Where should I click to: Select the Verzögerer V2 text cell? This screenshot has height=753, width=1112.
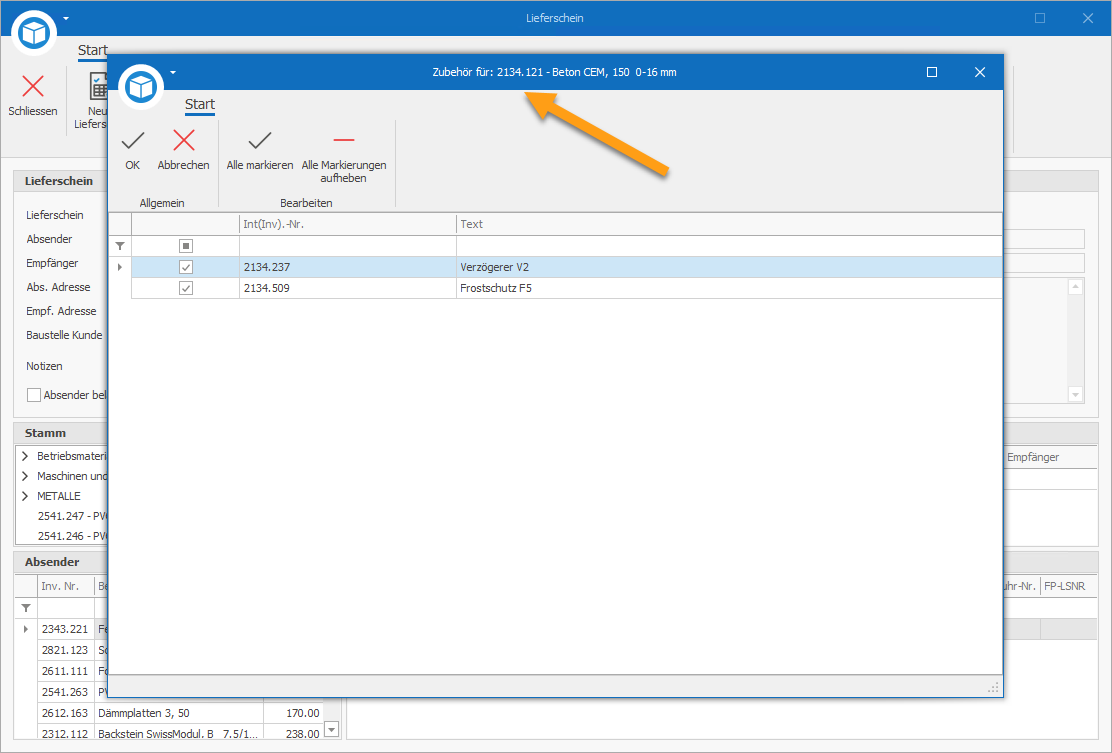click(x=729, y=267)
